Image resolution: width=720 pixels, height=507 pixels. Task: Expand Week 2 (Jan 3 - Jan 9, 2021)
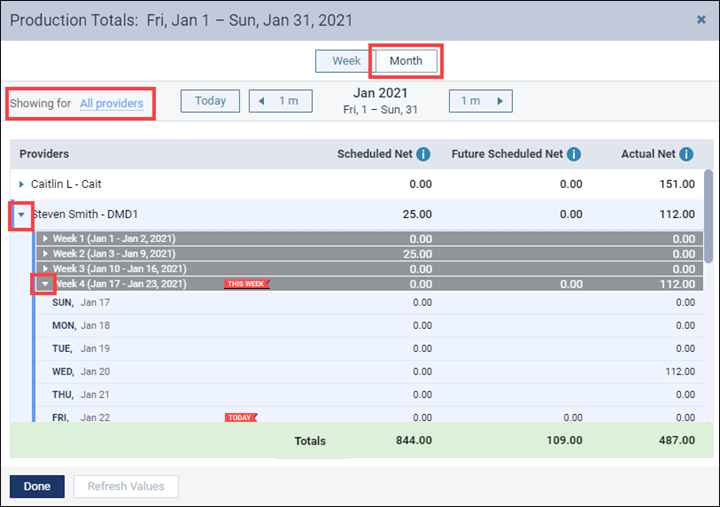(45, 254)
